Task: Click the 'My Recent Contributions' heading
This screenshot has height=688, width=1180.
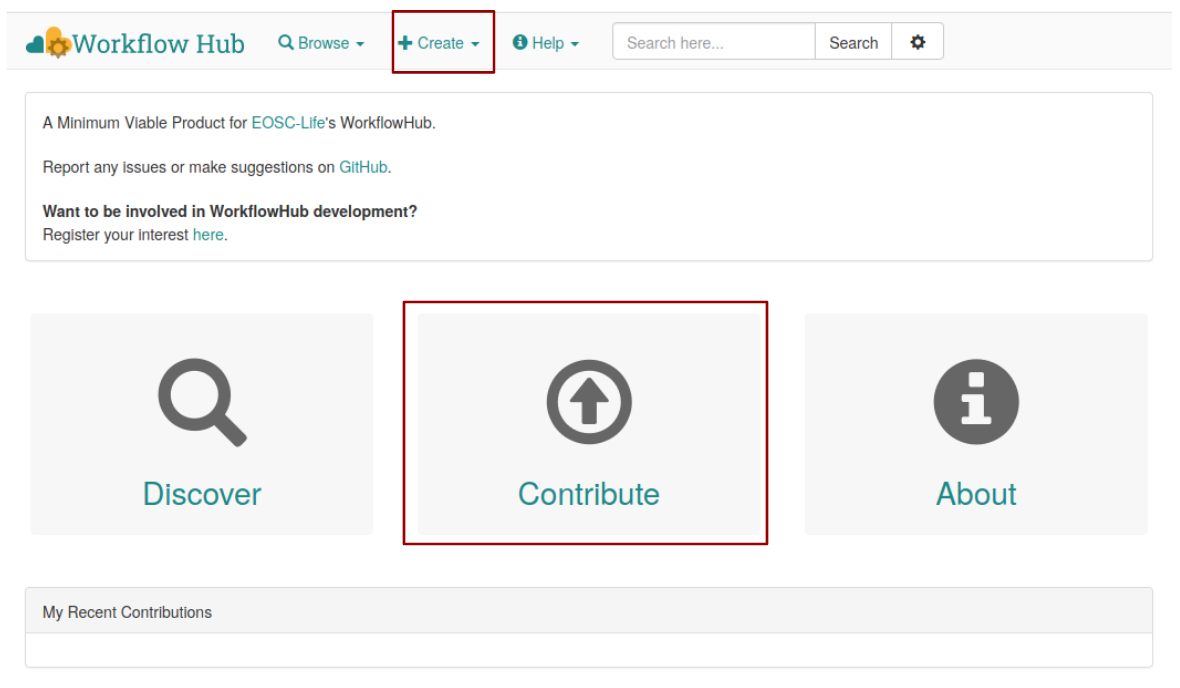Action: 127,613
